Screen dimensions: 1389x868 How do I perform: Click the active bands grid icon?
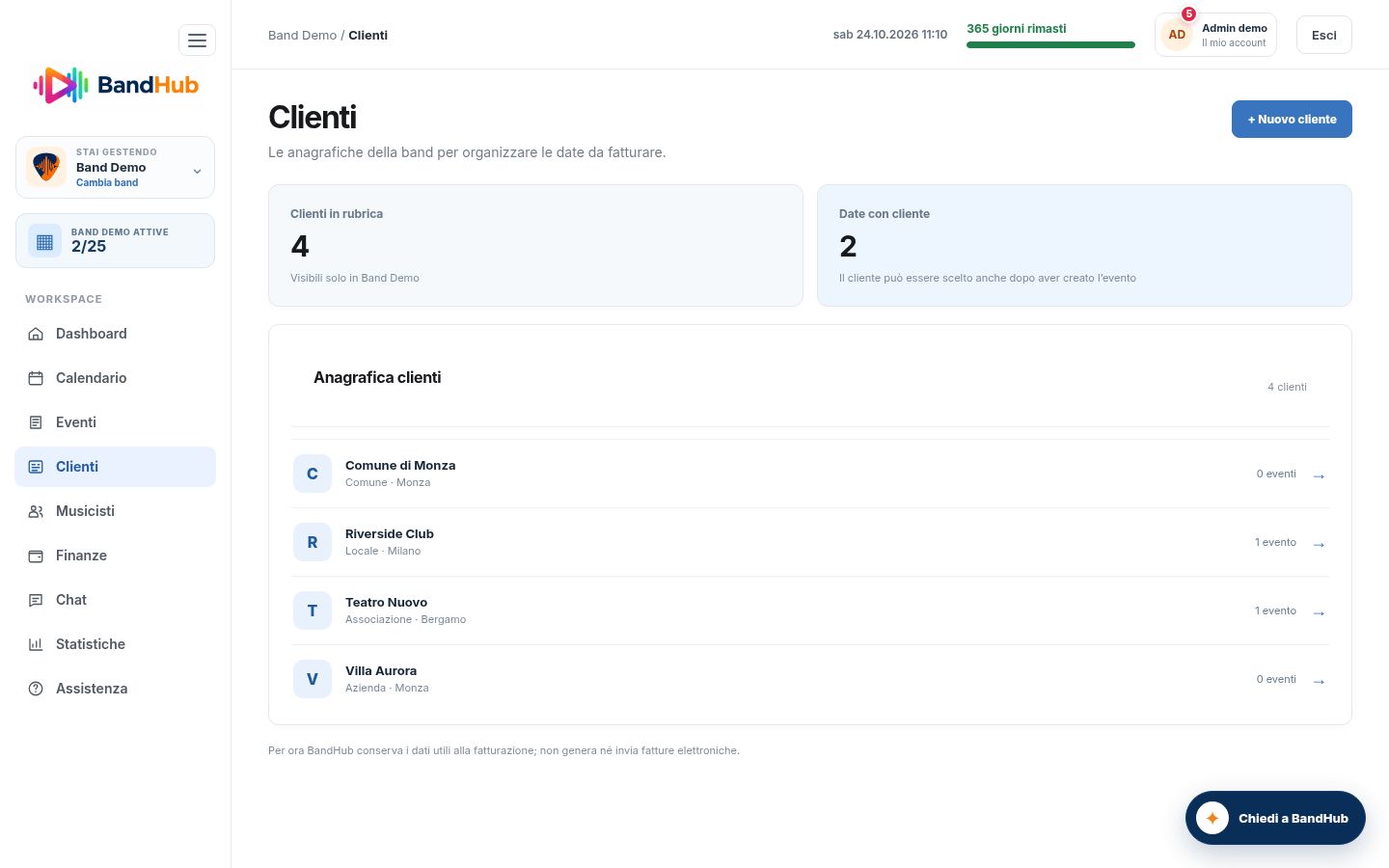tap(44, 241)
